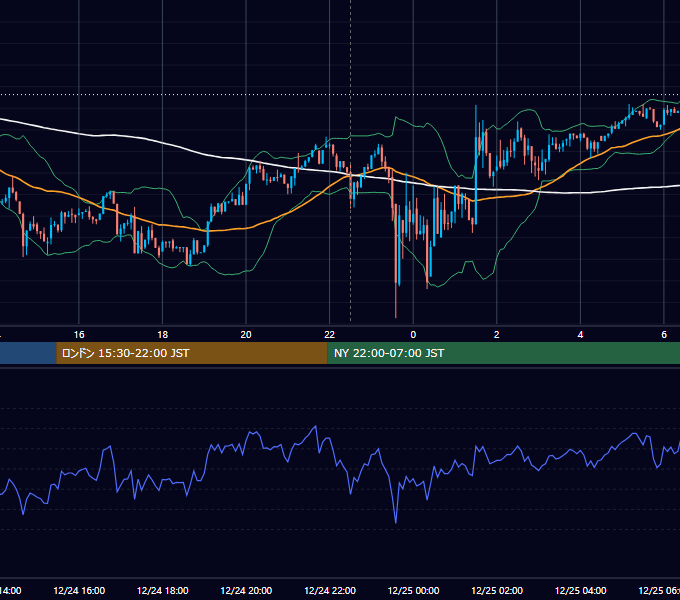Click the blue session bar before ロンドン
This screenshot has height=600, width=680.
click(28, 353)
